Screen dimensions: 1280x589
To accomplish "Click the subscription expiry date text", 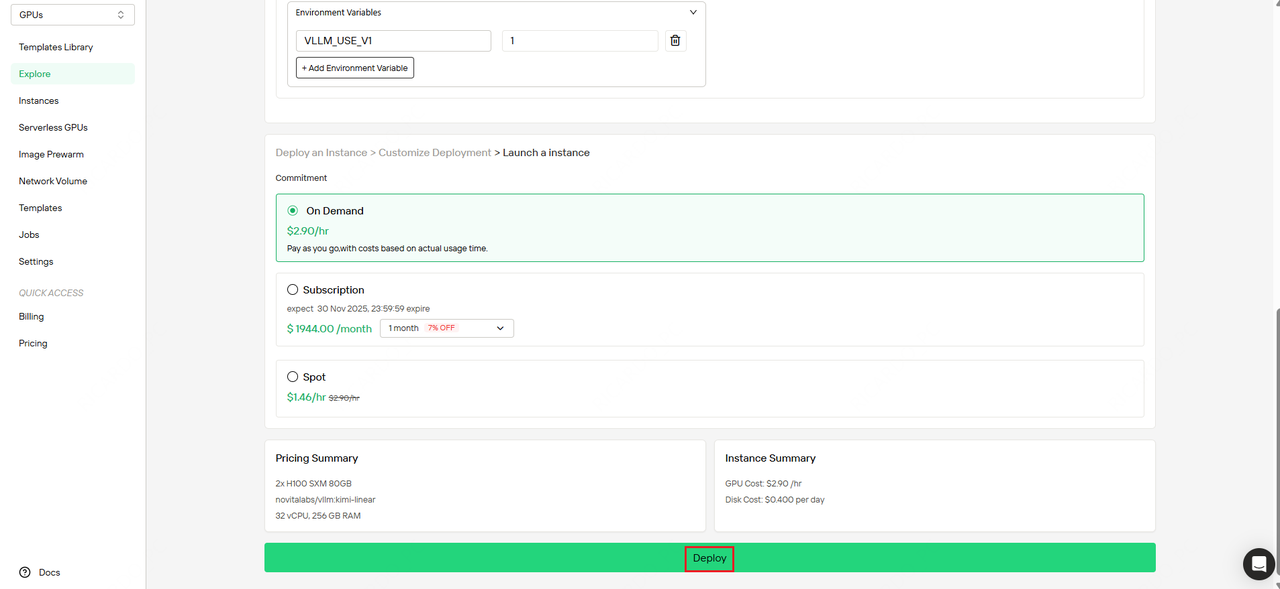I will (358, 308).
